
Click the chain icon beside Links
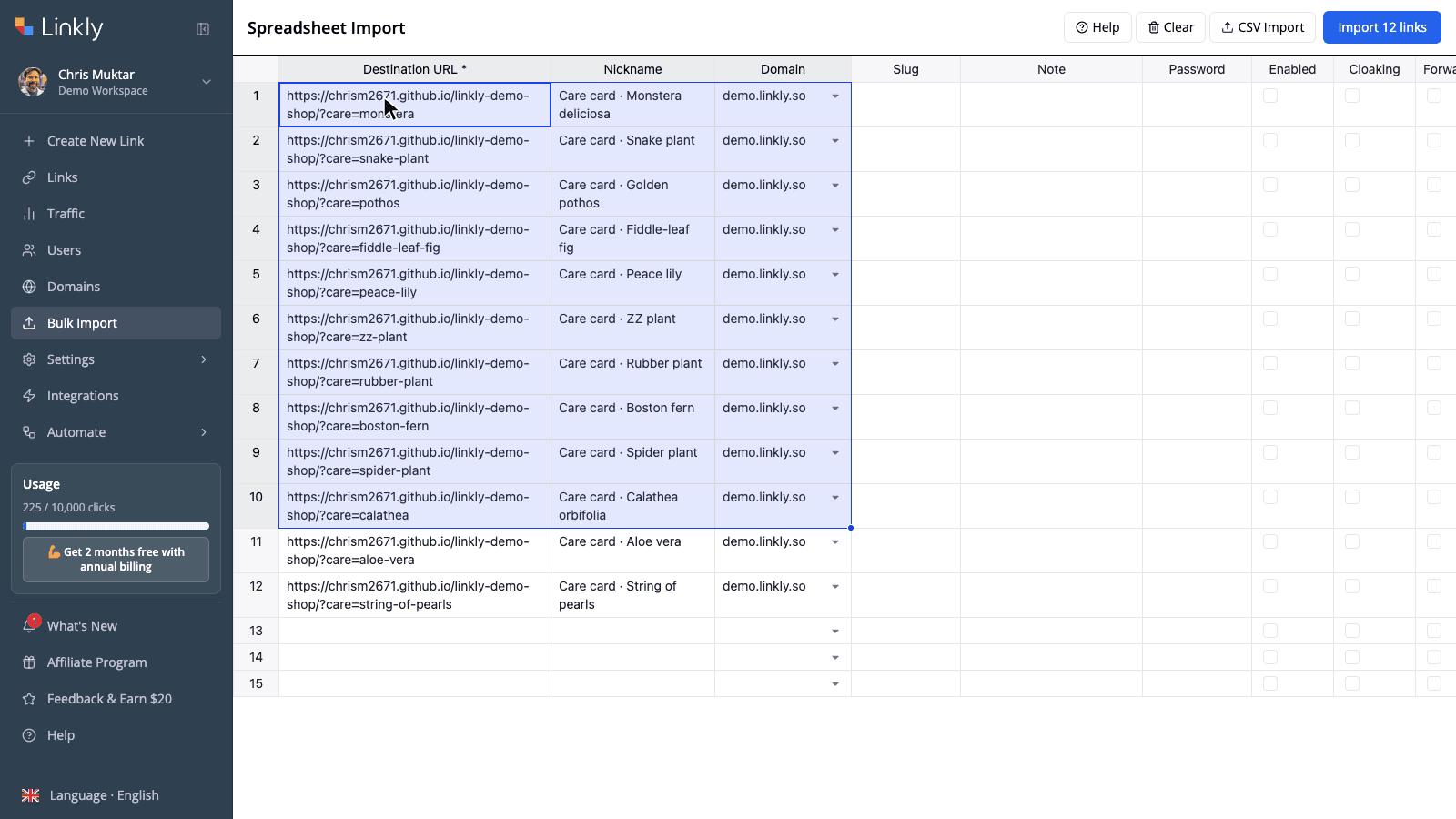[29, 177]
